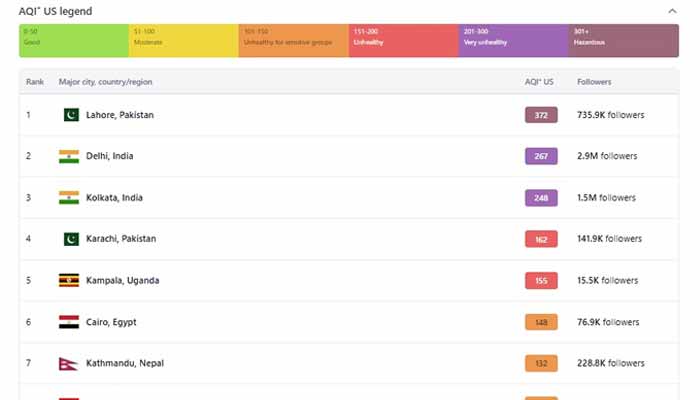Click the Egypt flag beside Cairo

68,322
